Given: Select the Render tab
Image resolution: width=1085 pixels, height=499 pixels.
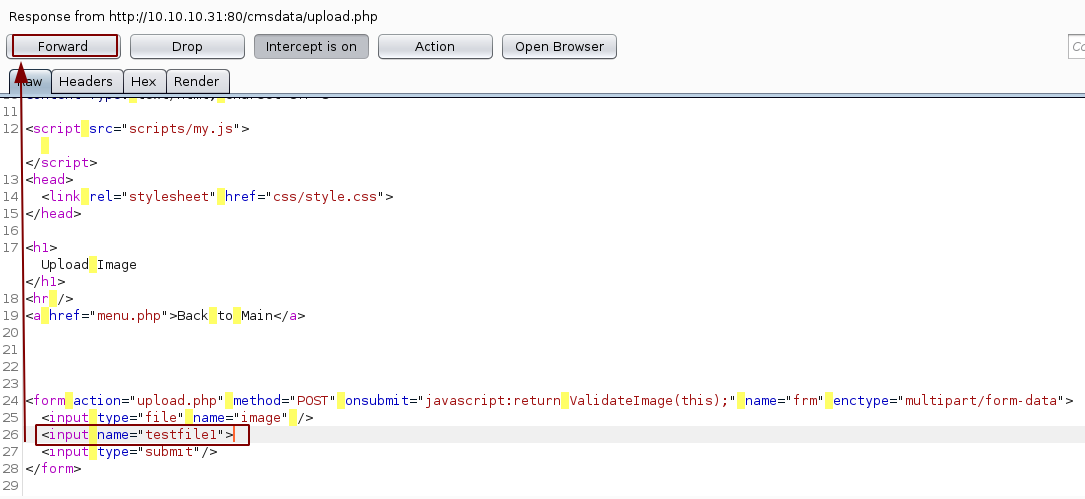Looking at the screenshot, I should coord(197,82).
